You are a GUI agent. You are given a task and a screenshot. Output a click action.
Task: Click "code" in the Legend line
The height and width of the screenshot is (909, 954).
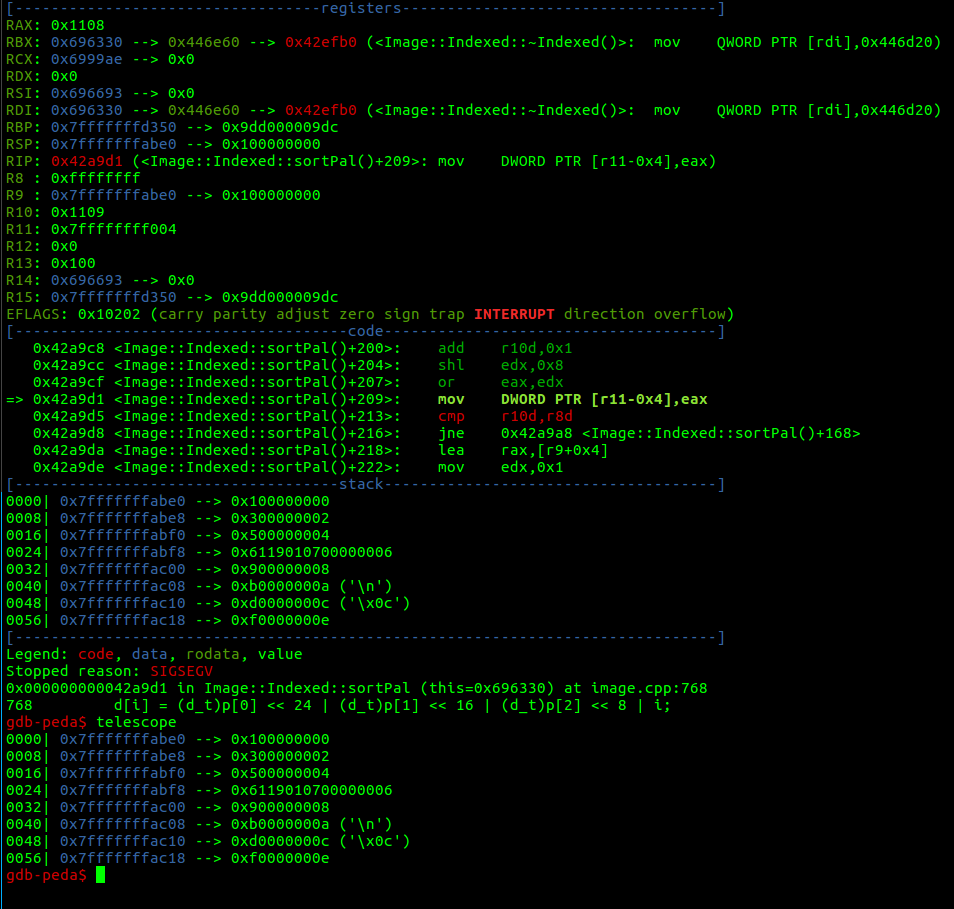pos(96,655)
